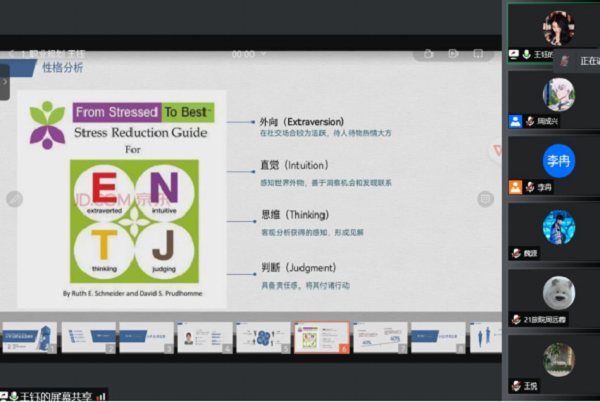Advance to next slide with right arrow
This screenshot has height=402, width=600.
[485, 199]
